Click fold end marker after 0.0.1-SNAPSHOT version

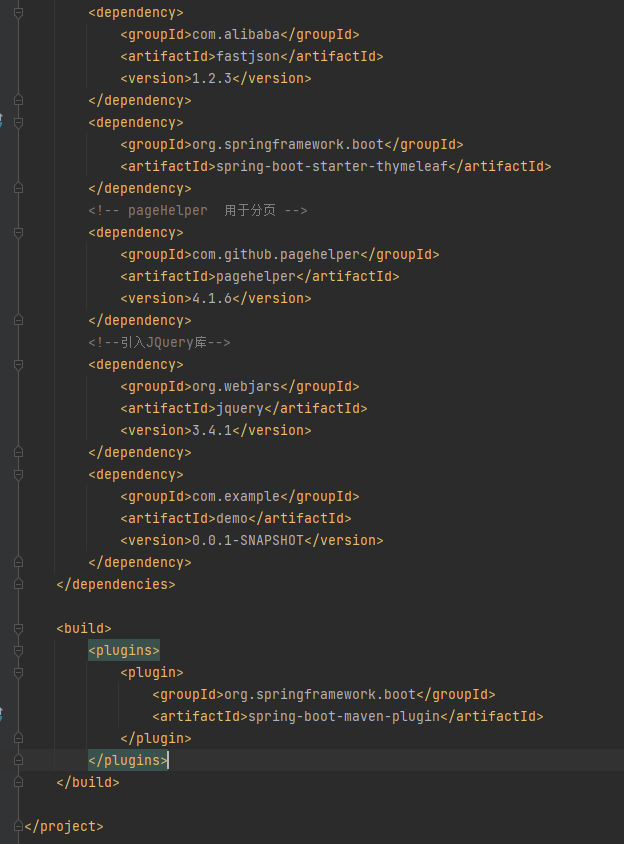18,562
